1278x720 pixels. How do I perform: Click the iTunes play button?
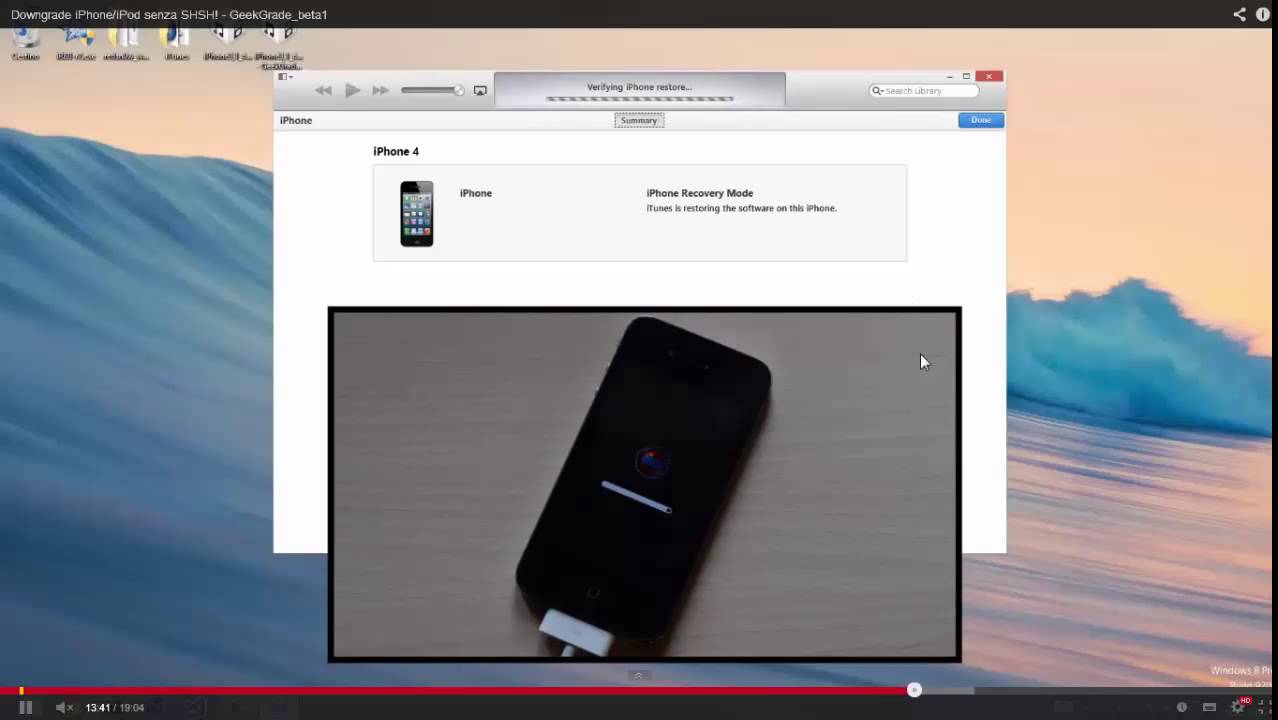point(352,90)
